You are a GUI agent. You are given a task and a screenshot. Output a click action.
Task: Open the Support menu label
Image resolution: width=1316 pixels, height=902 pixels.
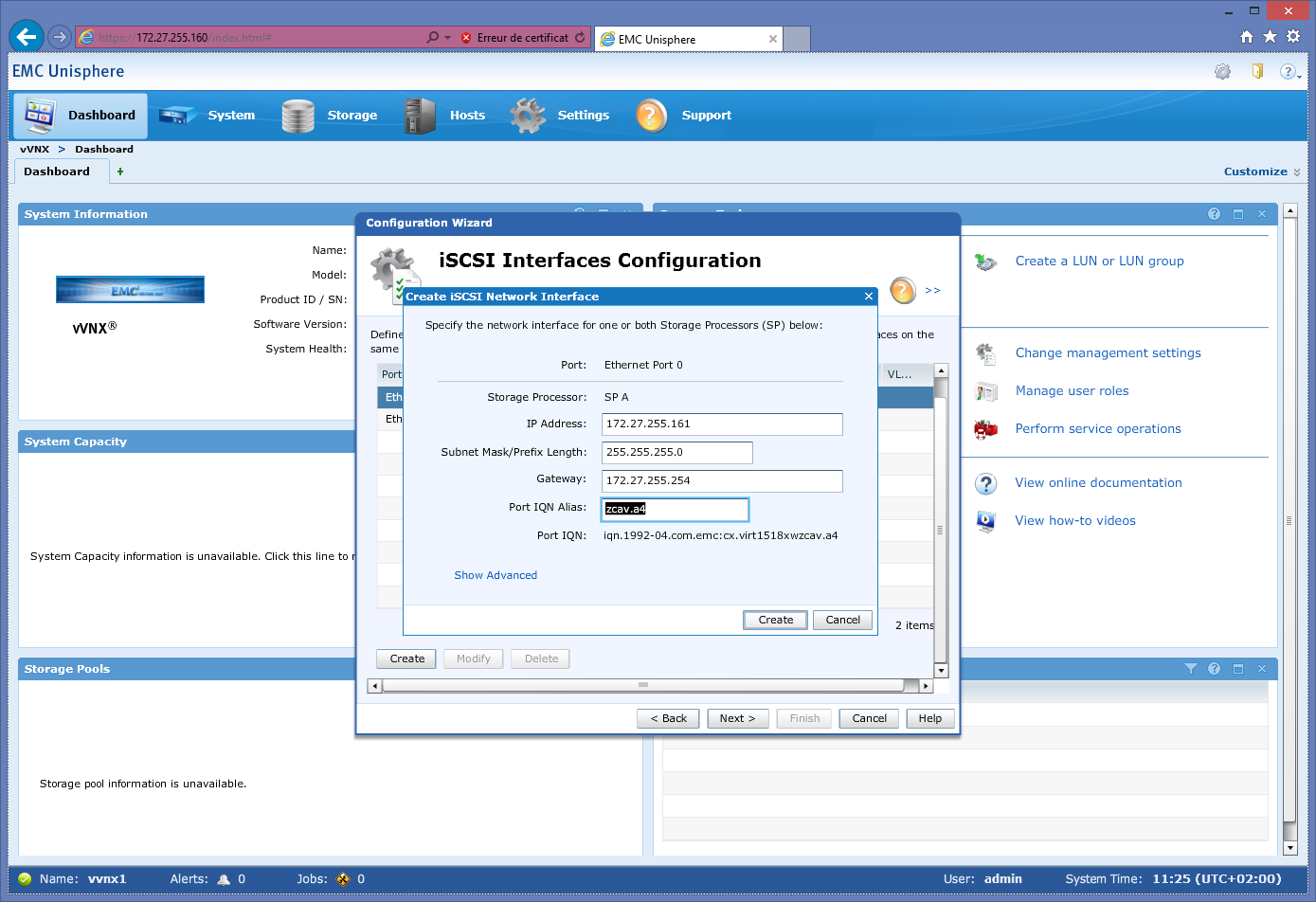pyautogui.click(x=707, y=116)
